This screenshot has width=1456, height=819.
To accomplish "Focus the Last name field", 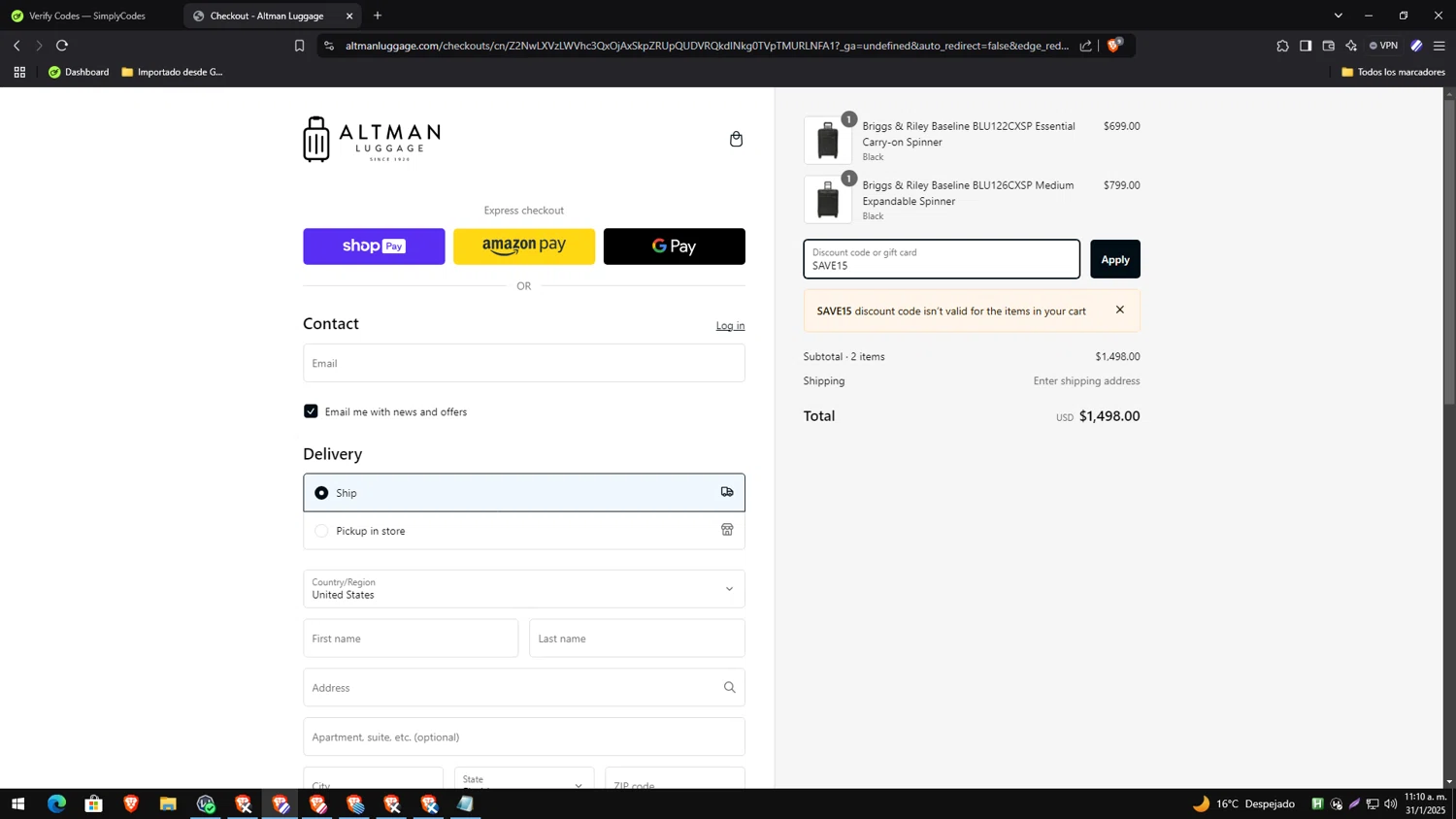I will pyautogui.click(x=637, y=639).
